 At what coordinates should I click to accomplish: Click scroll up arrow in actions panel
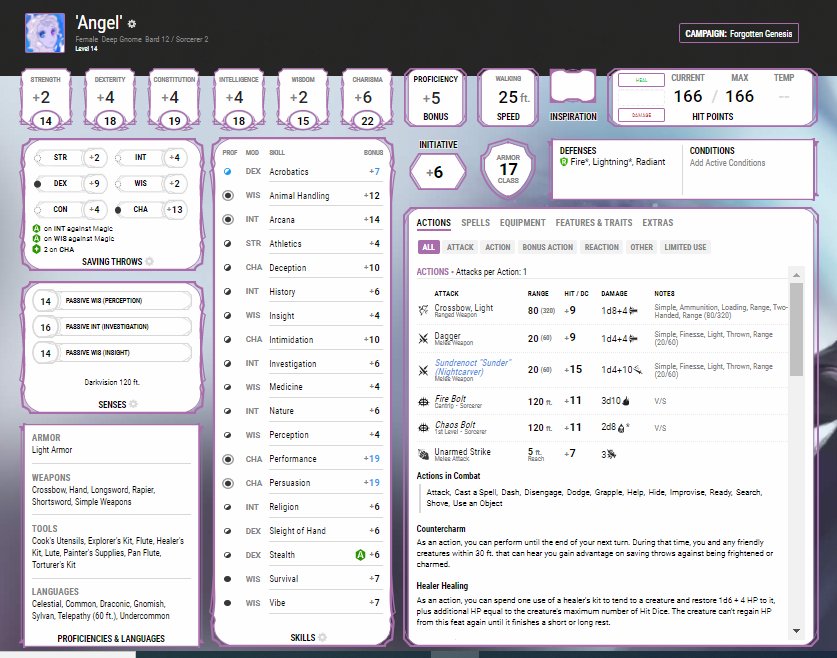[x=796, y=275]
